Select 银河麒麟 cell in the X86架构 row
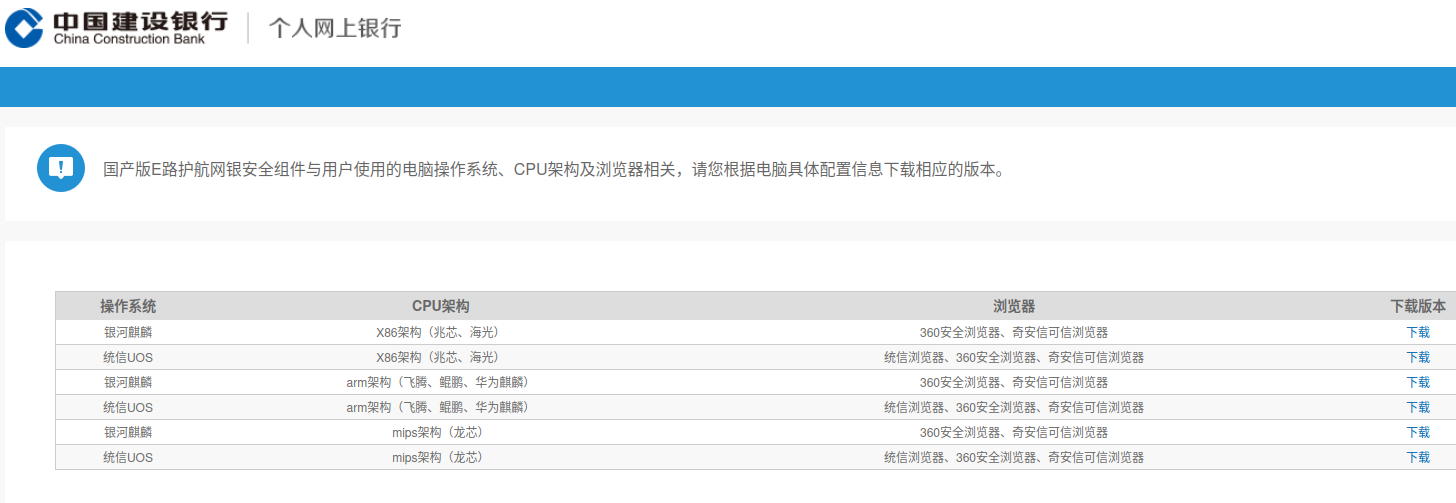 (128, 333)
